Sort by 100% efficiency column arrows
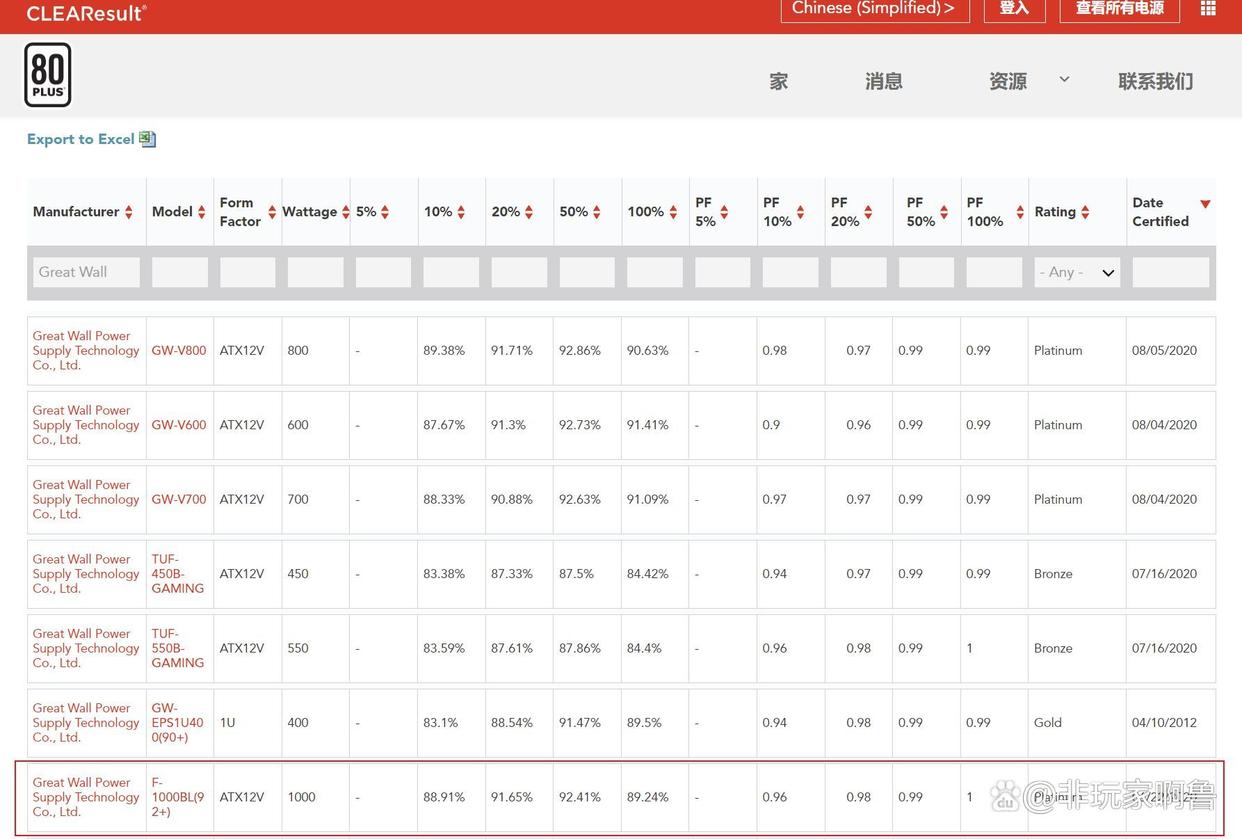This screenshot has height=839, width=1242. point(673,212)
